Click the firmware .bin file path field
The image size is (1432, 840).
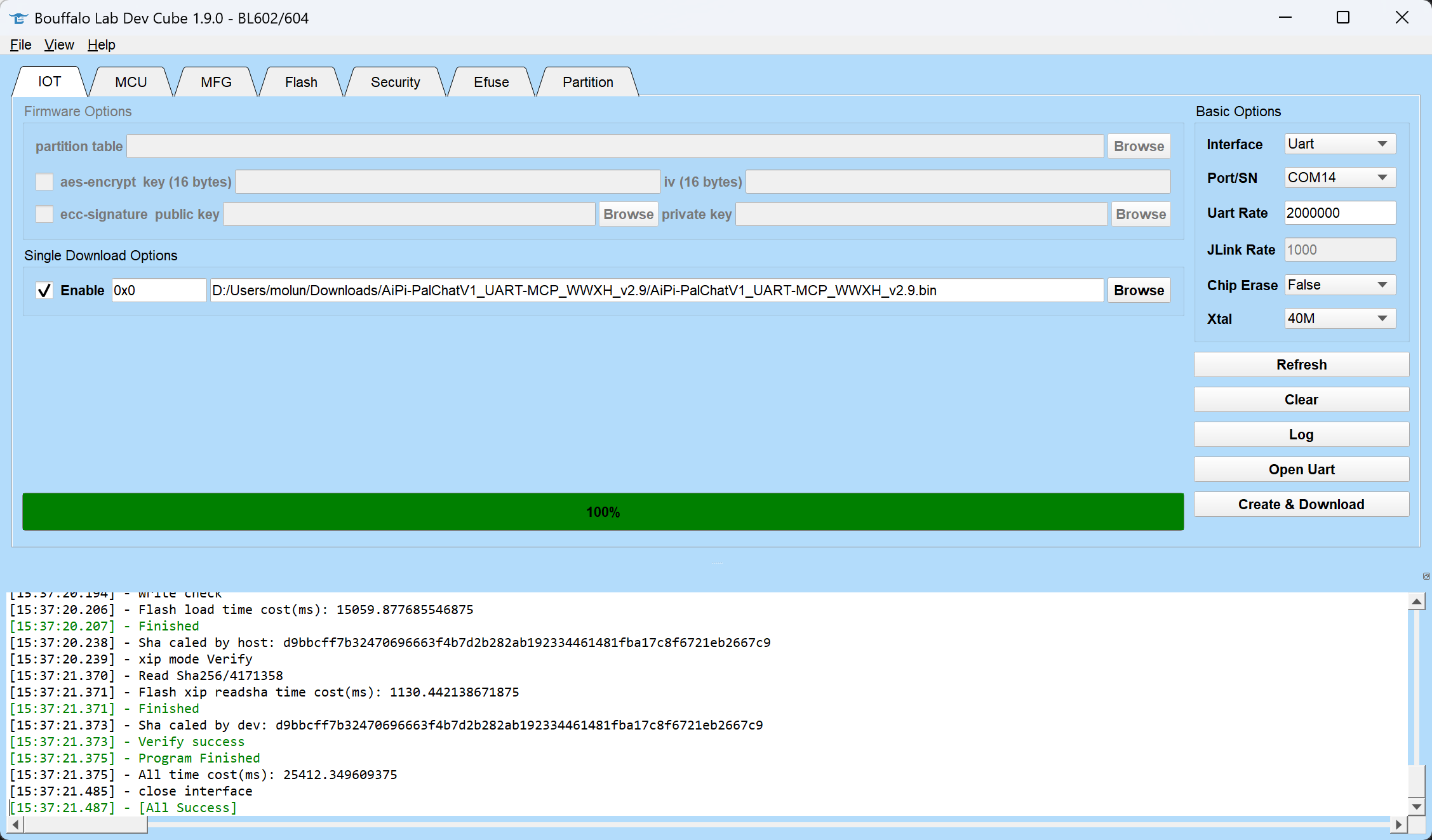point(657,290)
